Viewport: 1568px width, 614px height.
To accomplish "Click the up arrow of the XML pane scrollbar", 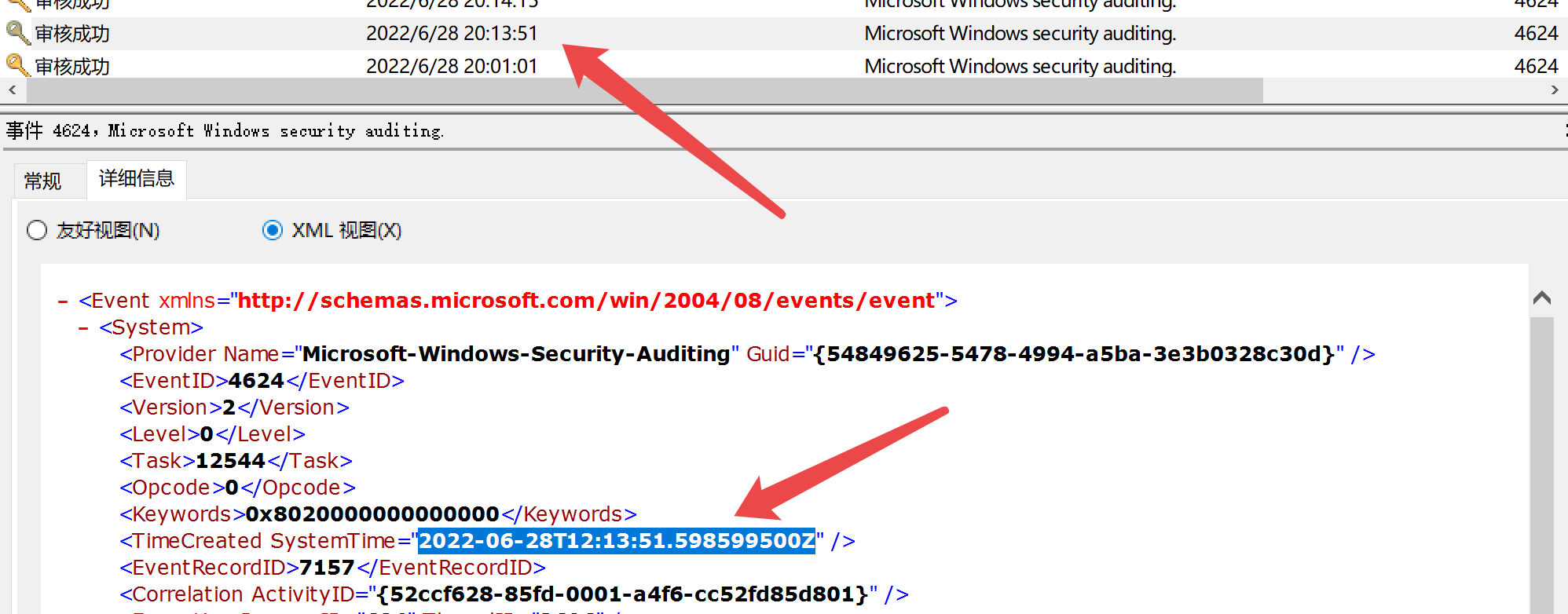I will [x=1541, y=298].
